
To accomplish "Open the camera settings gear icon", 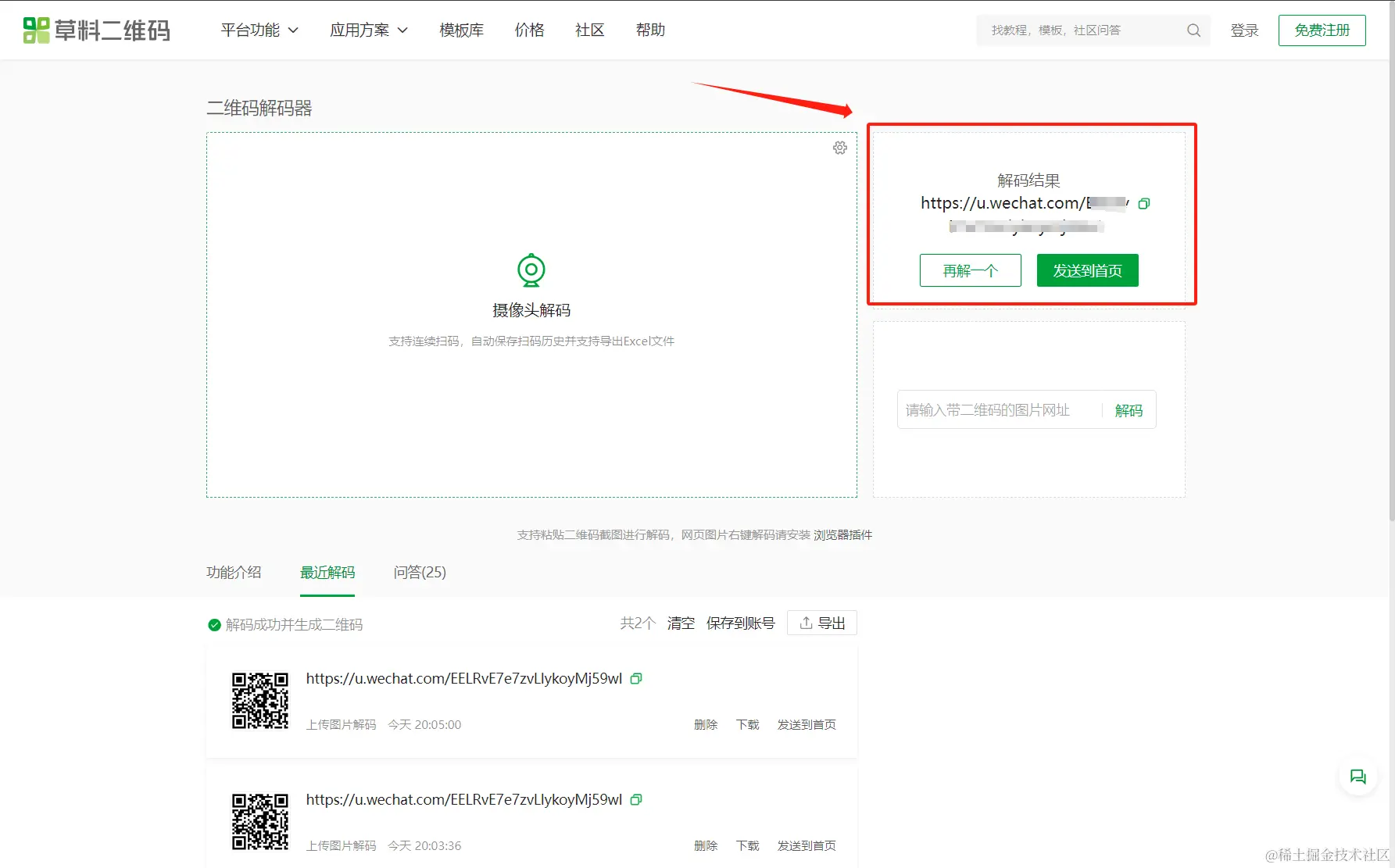I will (x=839, y=147).
